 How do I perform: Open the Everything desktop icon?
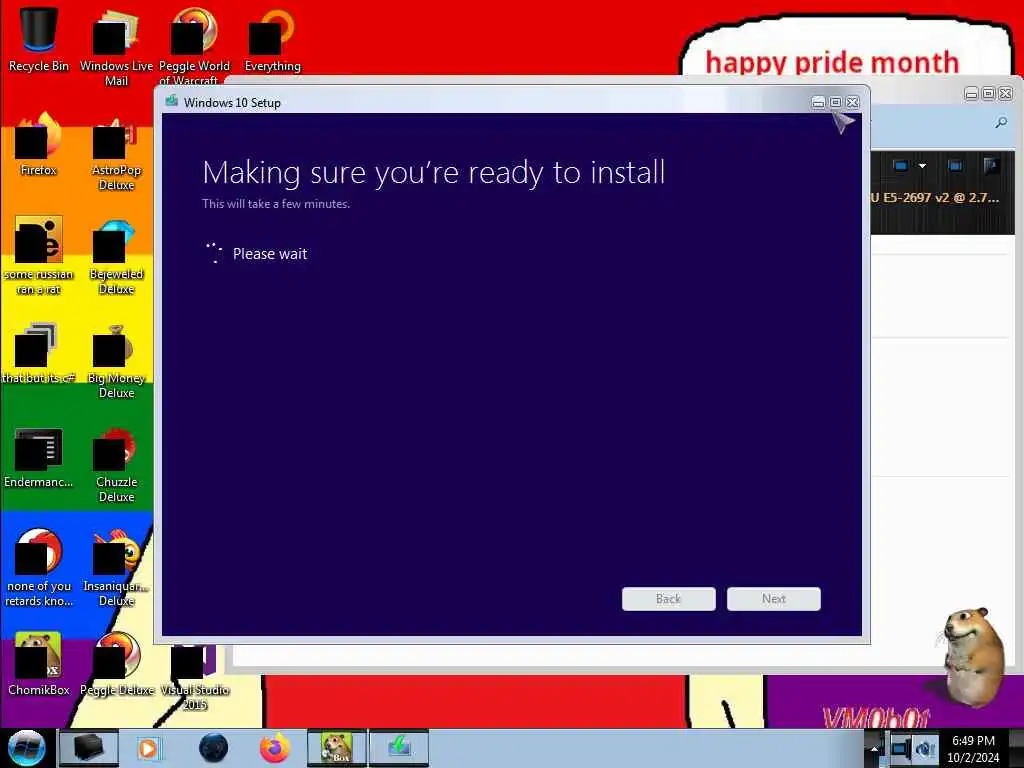[272, 40]
